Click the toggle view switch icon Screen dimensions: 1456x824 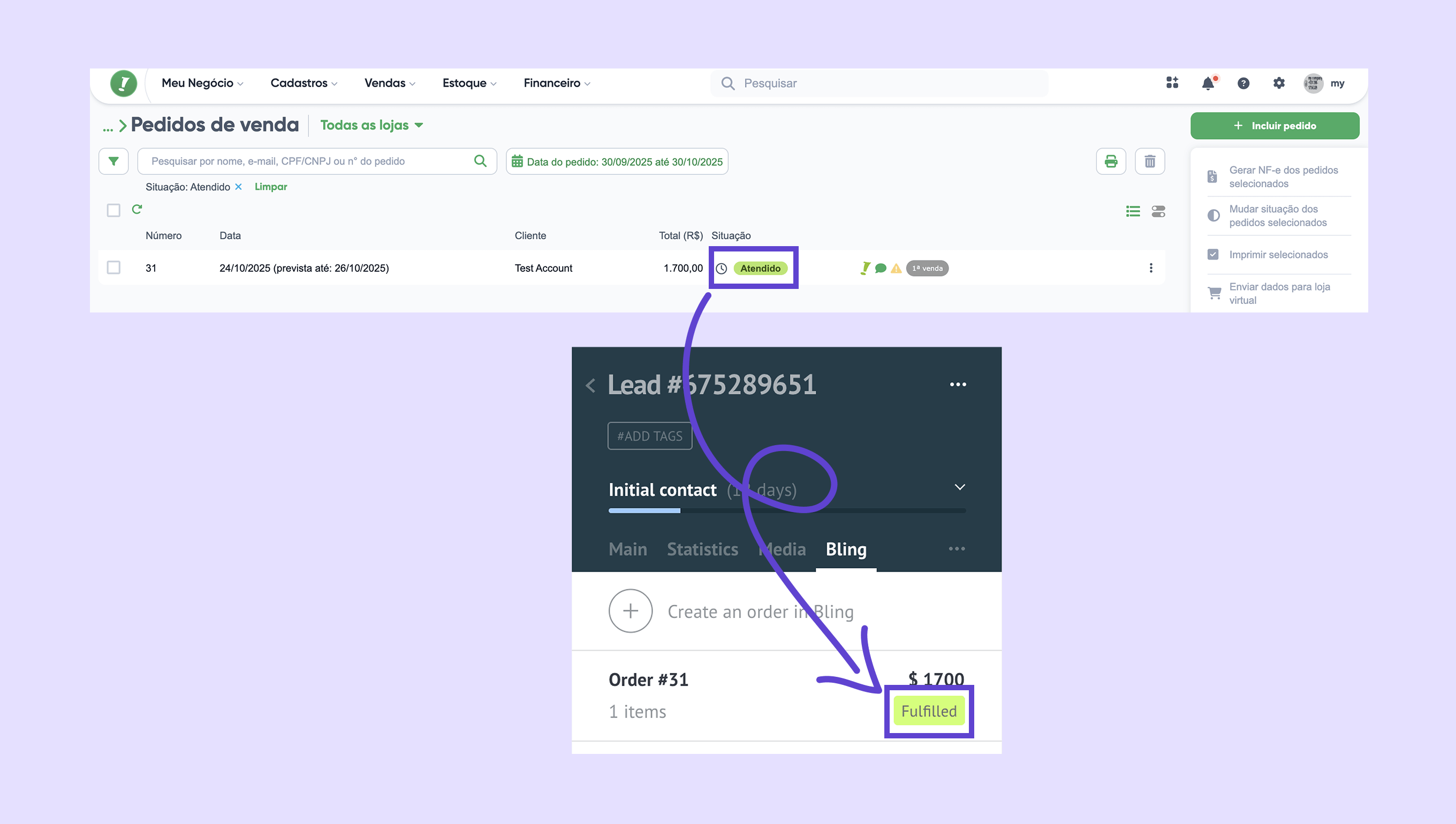1158,211
